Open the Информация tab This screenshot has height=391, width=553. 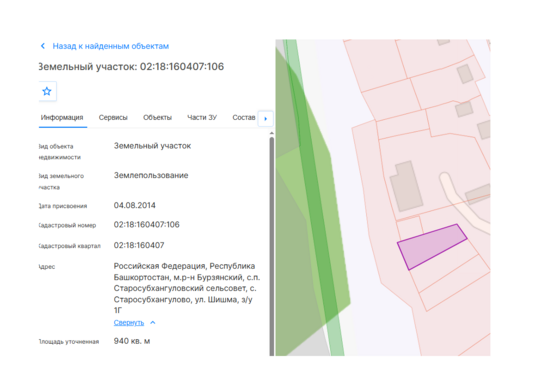pos(62,118)
